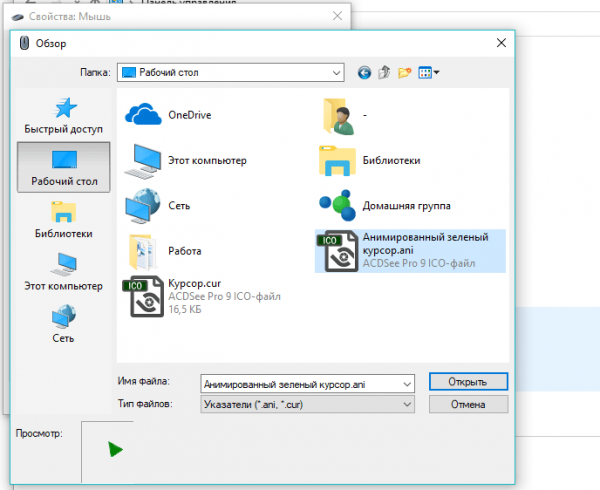Select Рабочий стол in the places sidebar
The width and height of the screenshot is (600, 490).
pos(64,167)
